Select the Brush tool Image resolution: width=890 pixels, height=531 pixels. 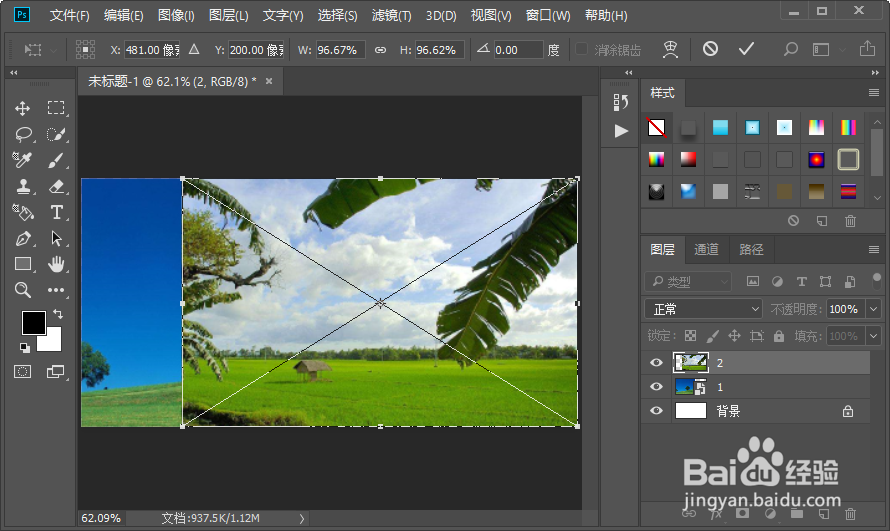click(56, 161)
